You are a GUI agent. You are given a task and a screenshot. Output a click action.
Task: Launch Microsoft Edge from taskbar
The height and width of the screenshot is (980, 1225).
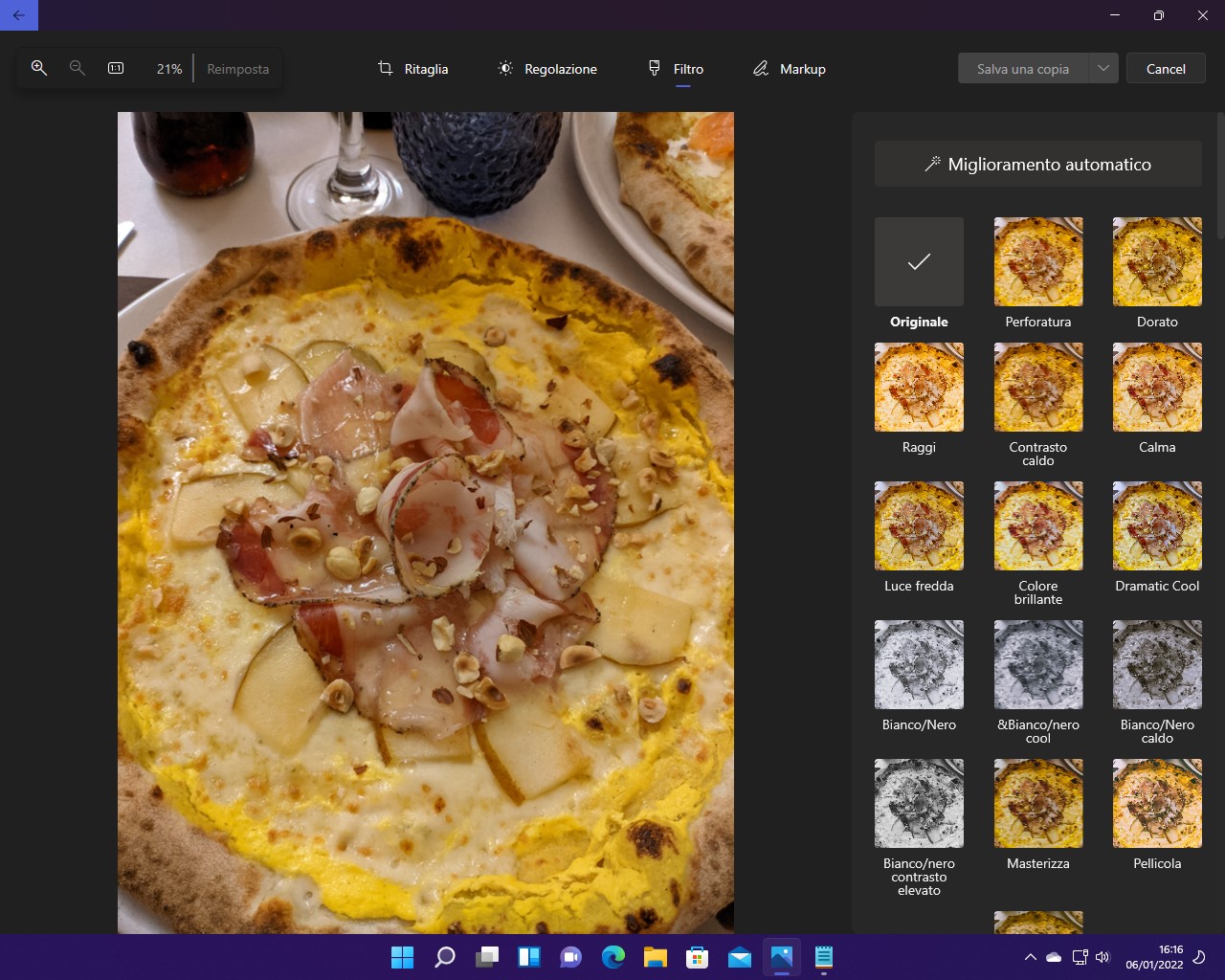tap(613, 957)
